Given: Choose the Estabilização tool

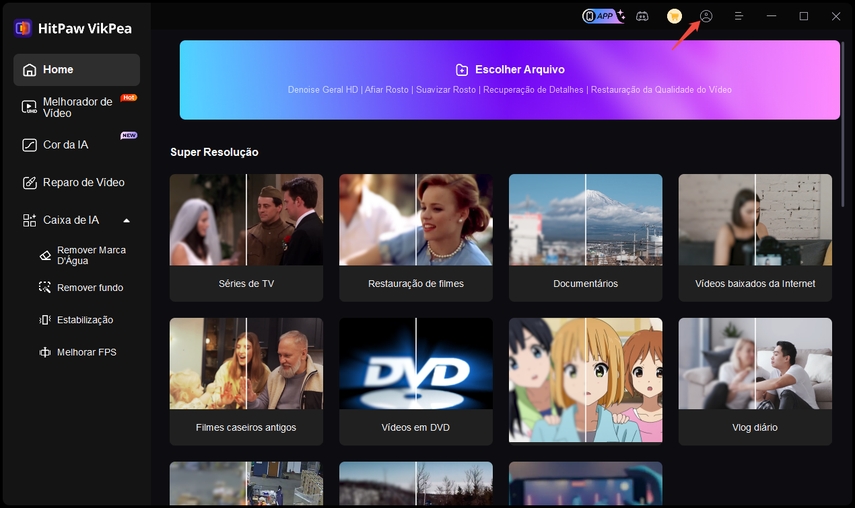Looking at the screenshot, I should pyautogui.click(x=84, y=320).
